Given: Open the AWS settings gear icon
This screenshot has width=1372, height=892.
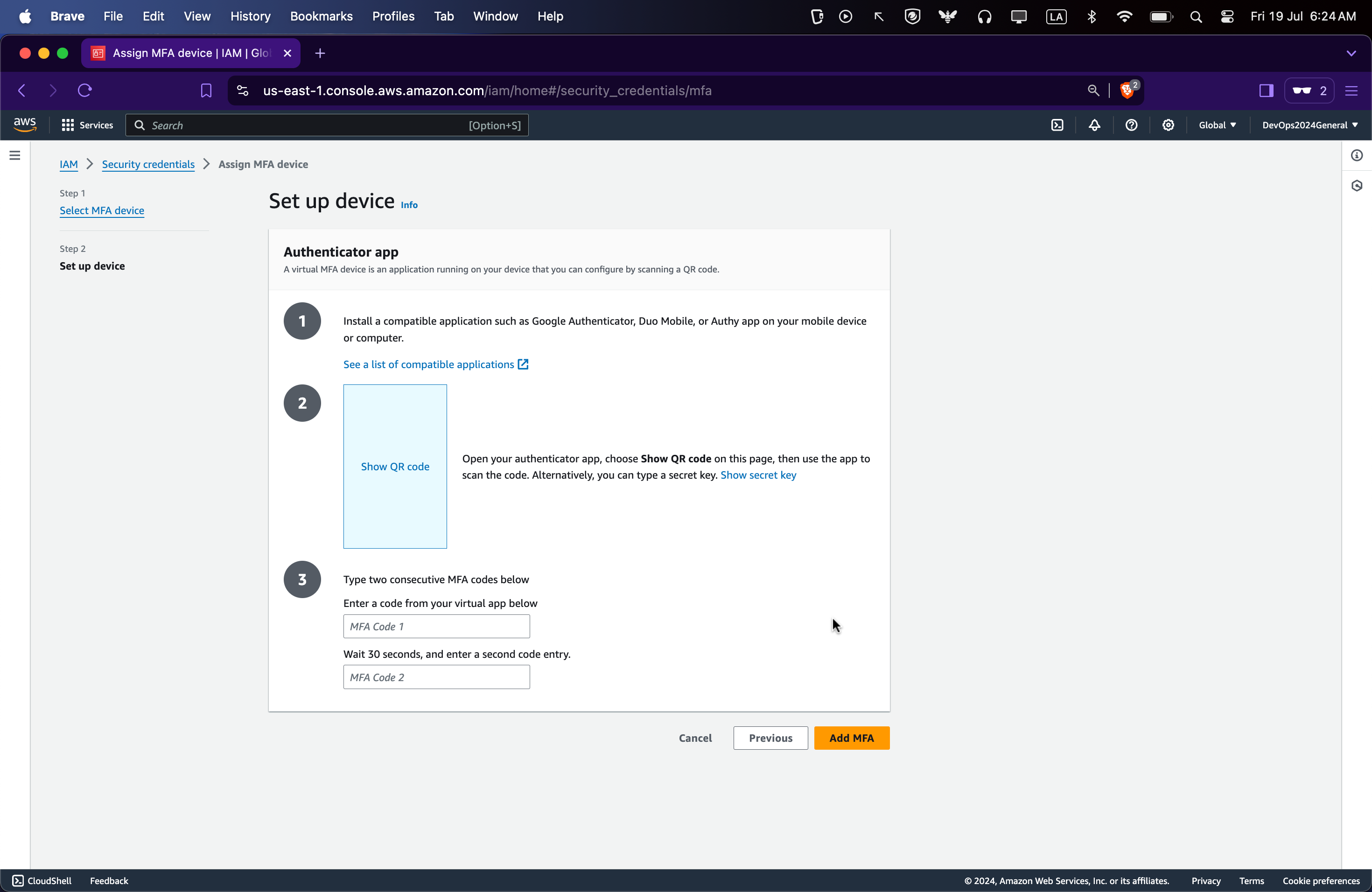Looking at the screenshot, I should click(x=1168, y=125).
